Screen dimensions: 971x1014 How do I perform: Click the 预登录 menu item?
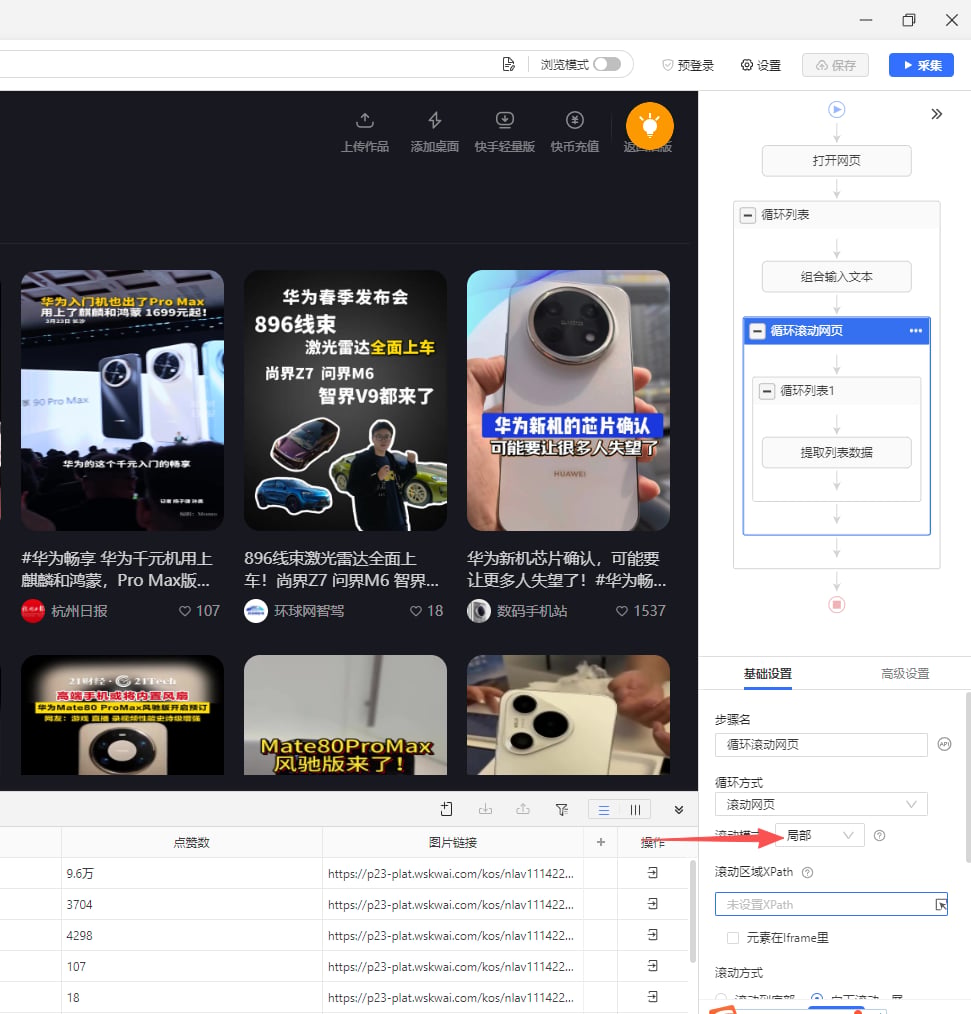coord(688,65)
